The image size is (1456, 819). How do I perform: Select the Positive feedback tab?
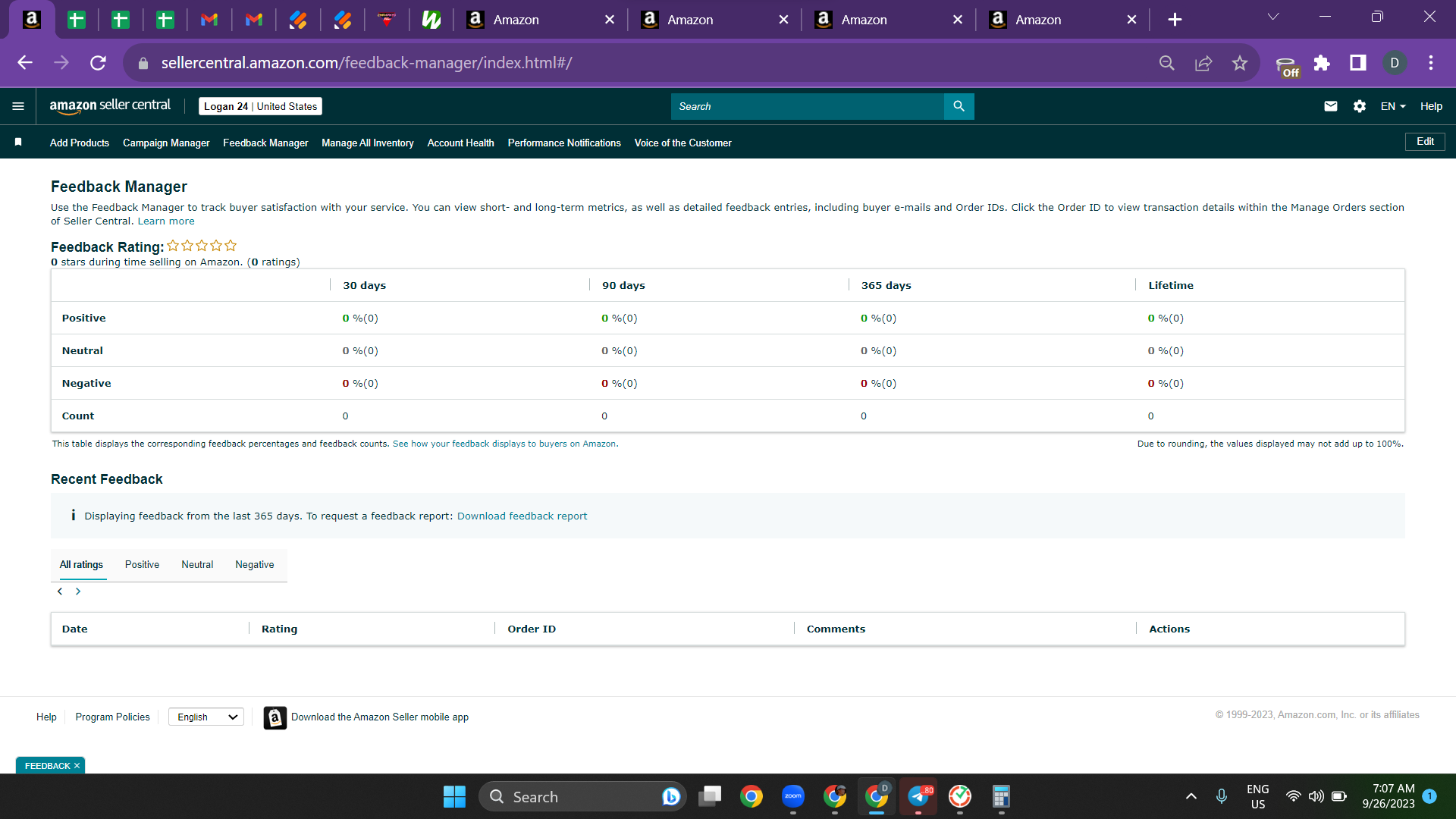point(142,565)
